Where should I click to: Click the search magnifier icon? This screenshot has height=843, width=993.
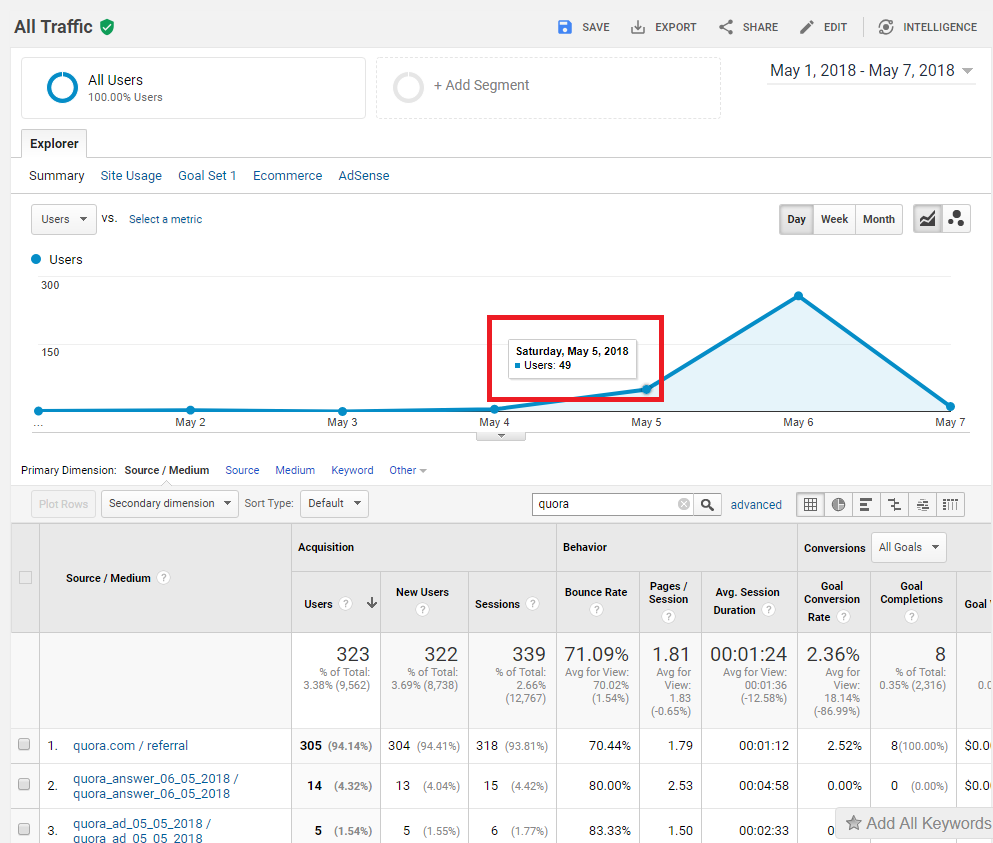click(707, 504)
